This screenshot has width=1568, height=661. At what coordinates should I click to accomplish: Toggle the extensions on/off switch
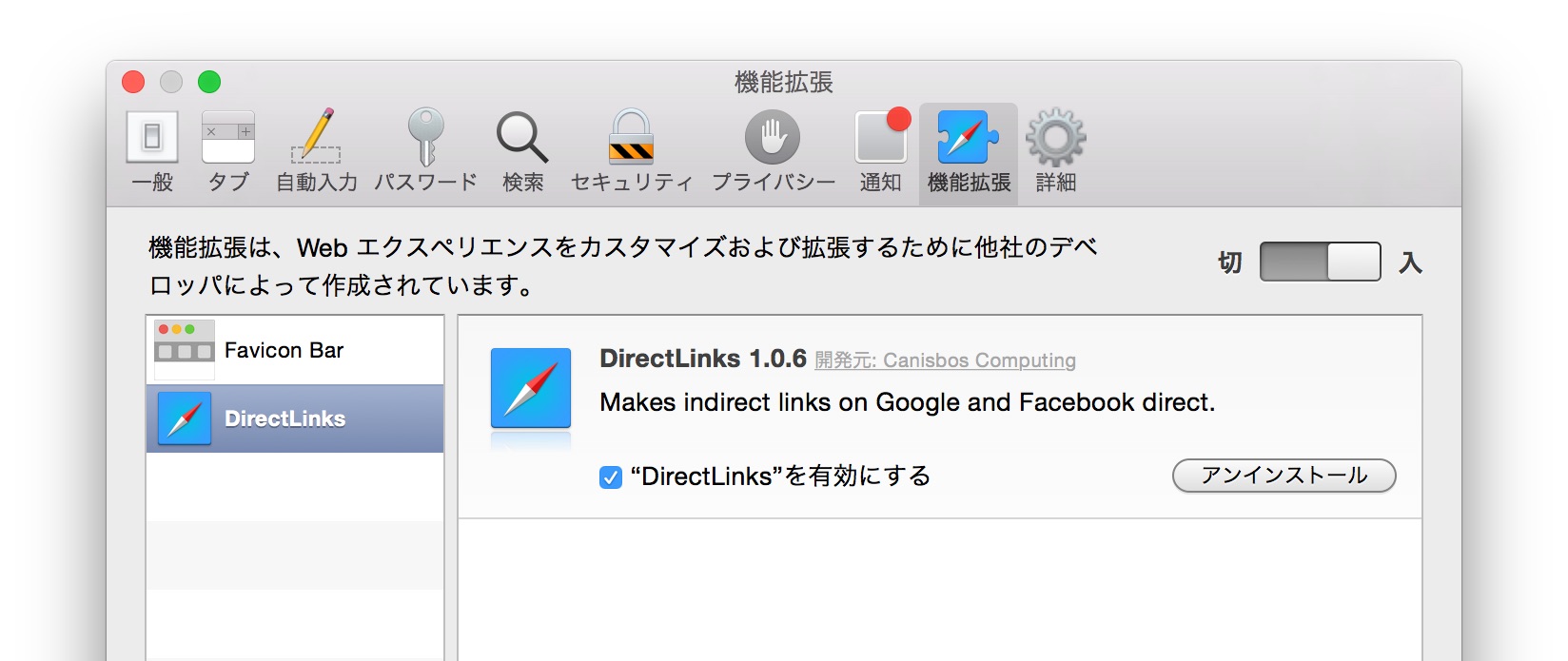pyautogui.click(x=1320, y=262)
